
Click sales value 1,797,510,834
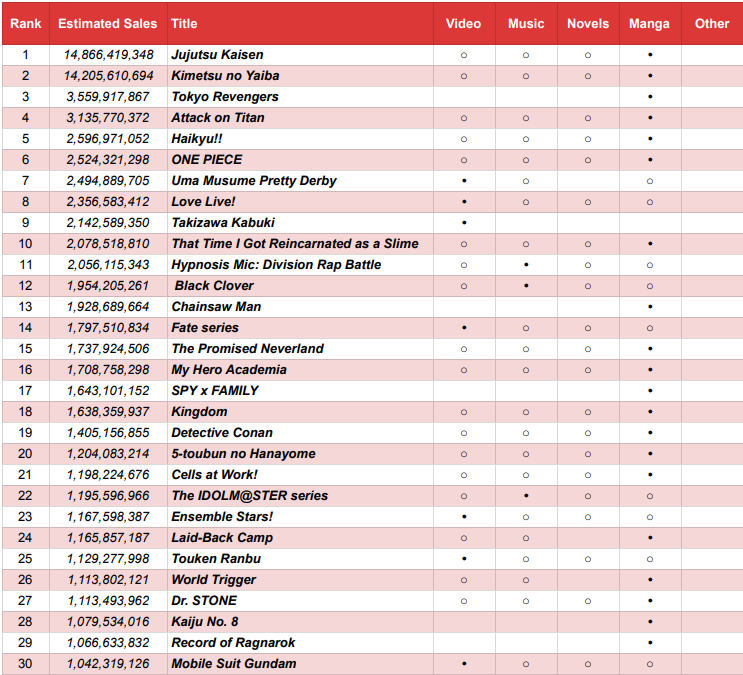coord(108,328)
